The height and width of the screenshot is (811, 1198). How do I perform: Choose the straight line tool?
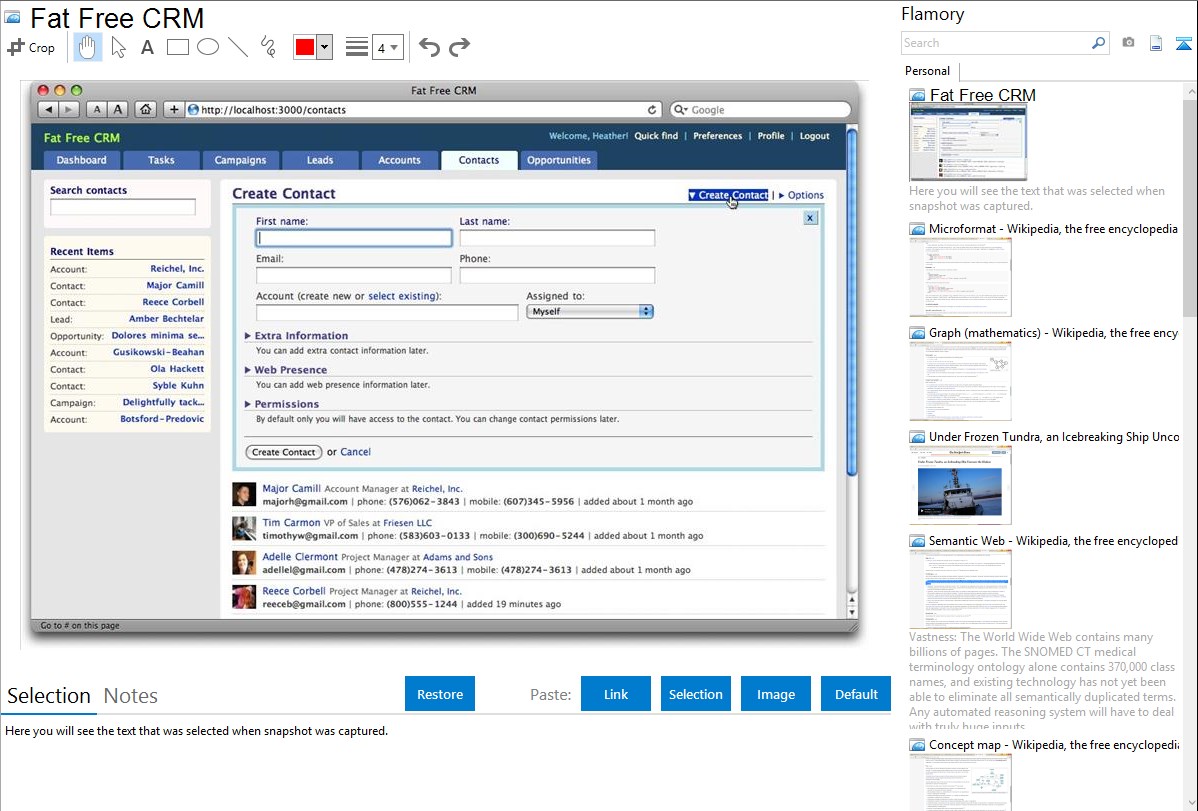[x=238, y=47]
